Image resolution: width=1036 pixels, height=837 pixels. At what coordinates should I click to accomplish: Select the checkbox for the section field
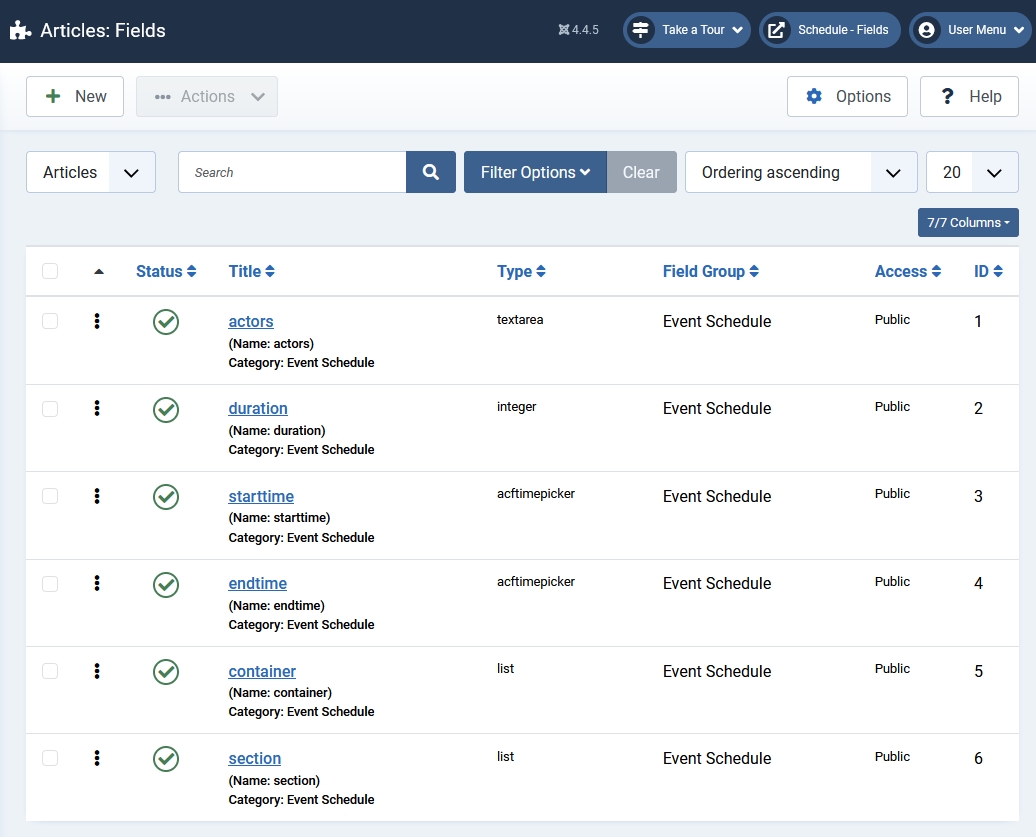50,758
